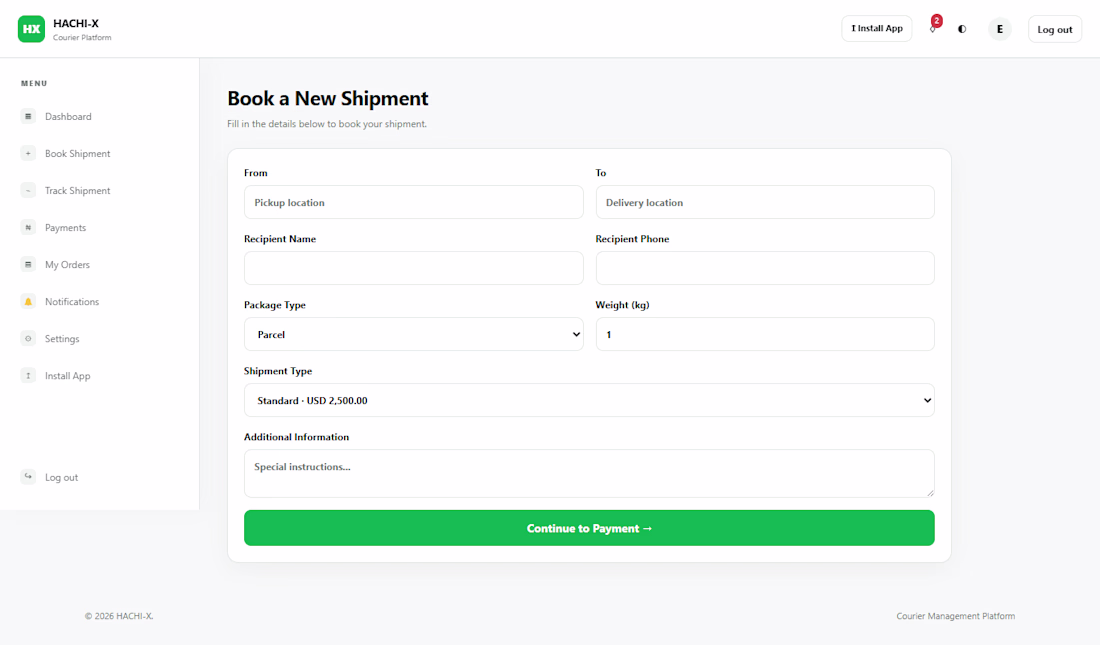Click the green HX logo icon
The height and width of the screenshot is (645, 1100).
point(31,29)
